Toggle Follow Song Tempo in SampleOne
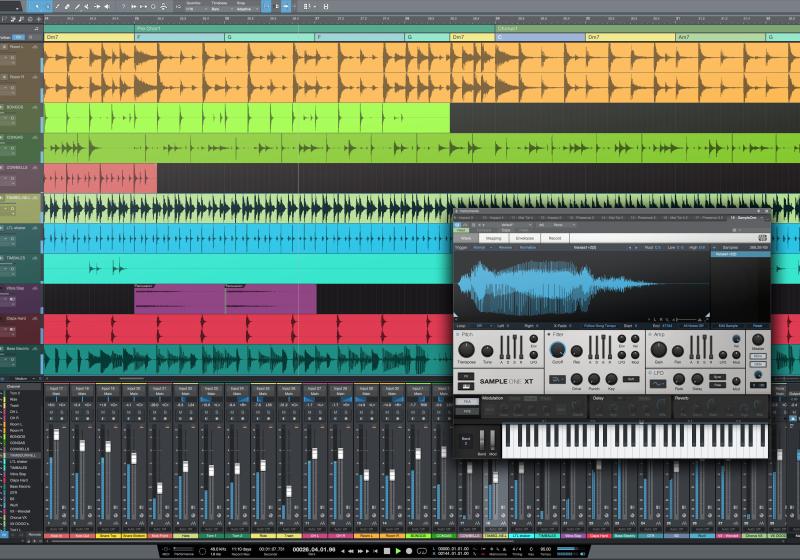This screenshot has height=560, width=800. tap(600, 325)
